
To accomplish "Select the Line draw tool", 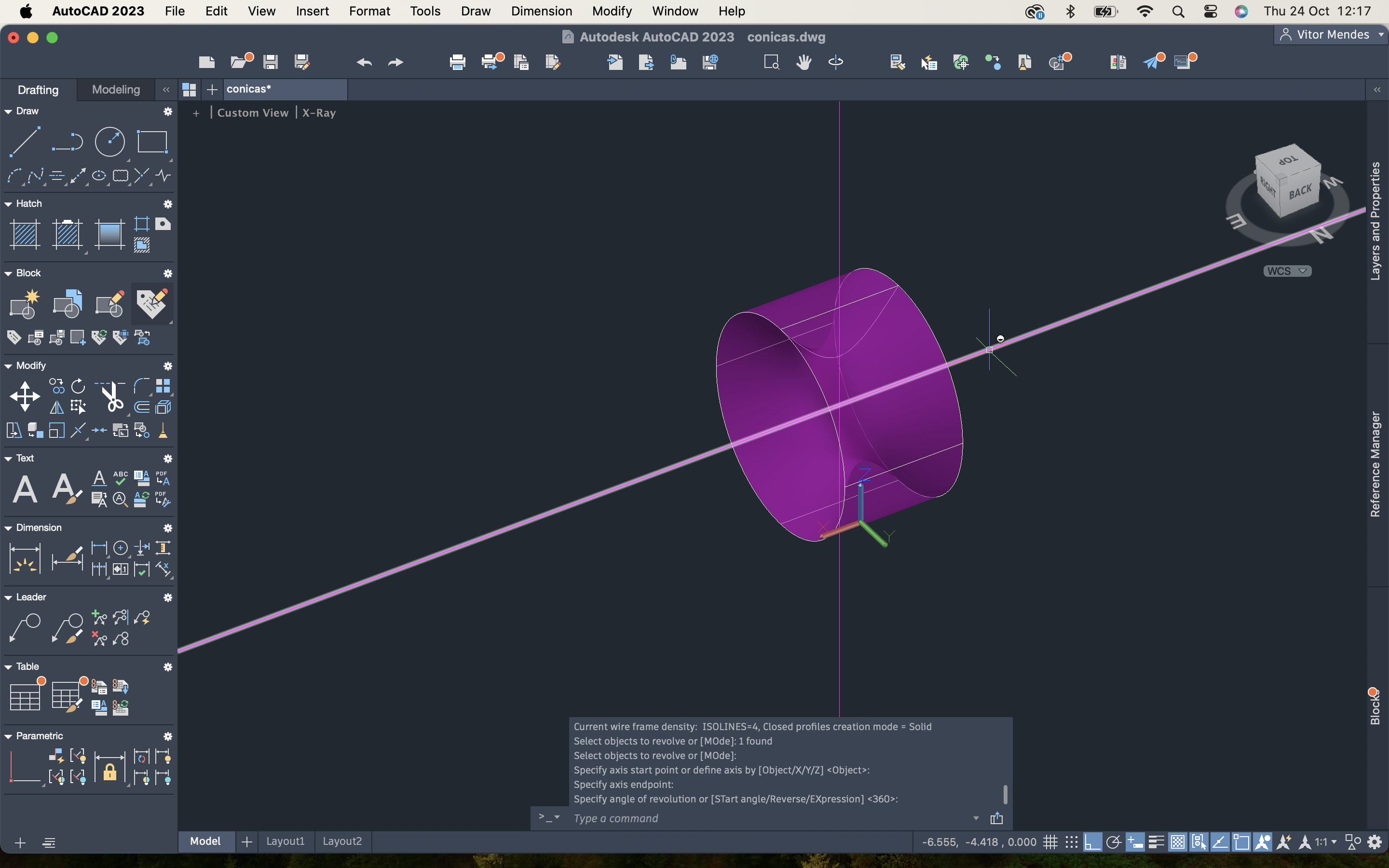I will [25, 141].
